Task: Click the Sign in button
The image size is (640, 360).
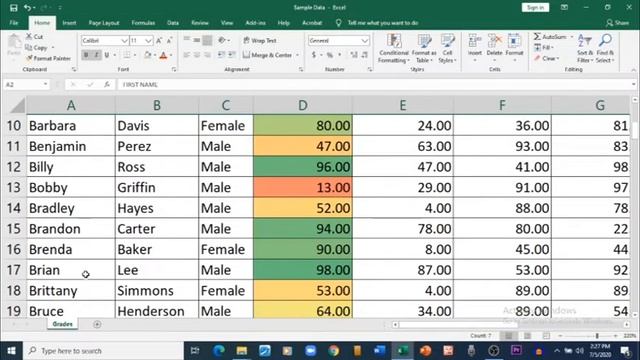Action: (x=535, y=8)
